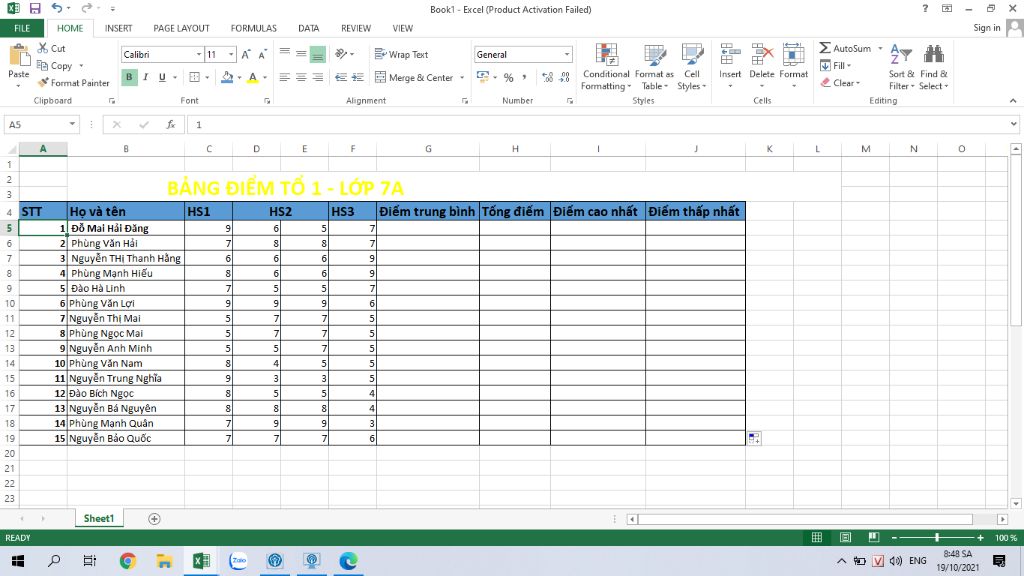Click the Decrease Indent icon
The height and width of the screenshot is (576, 1024).
click(341, 77)
